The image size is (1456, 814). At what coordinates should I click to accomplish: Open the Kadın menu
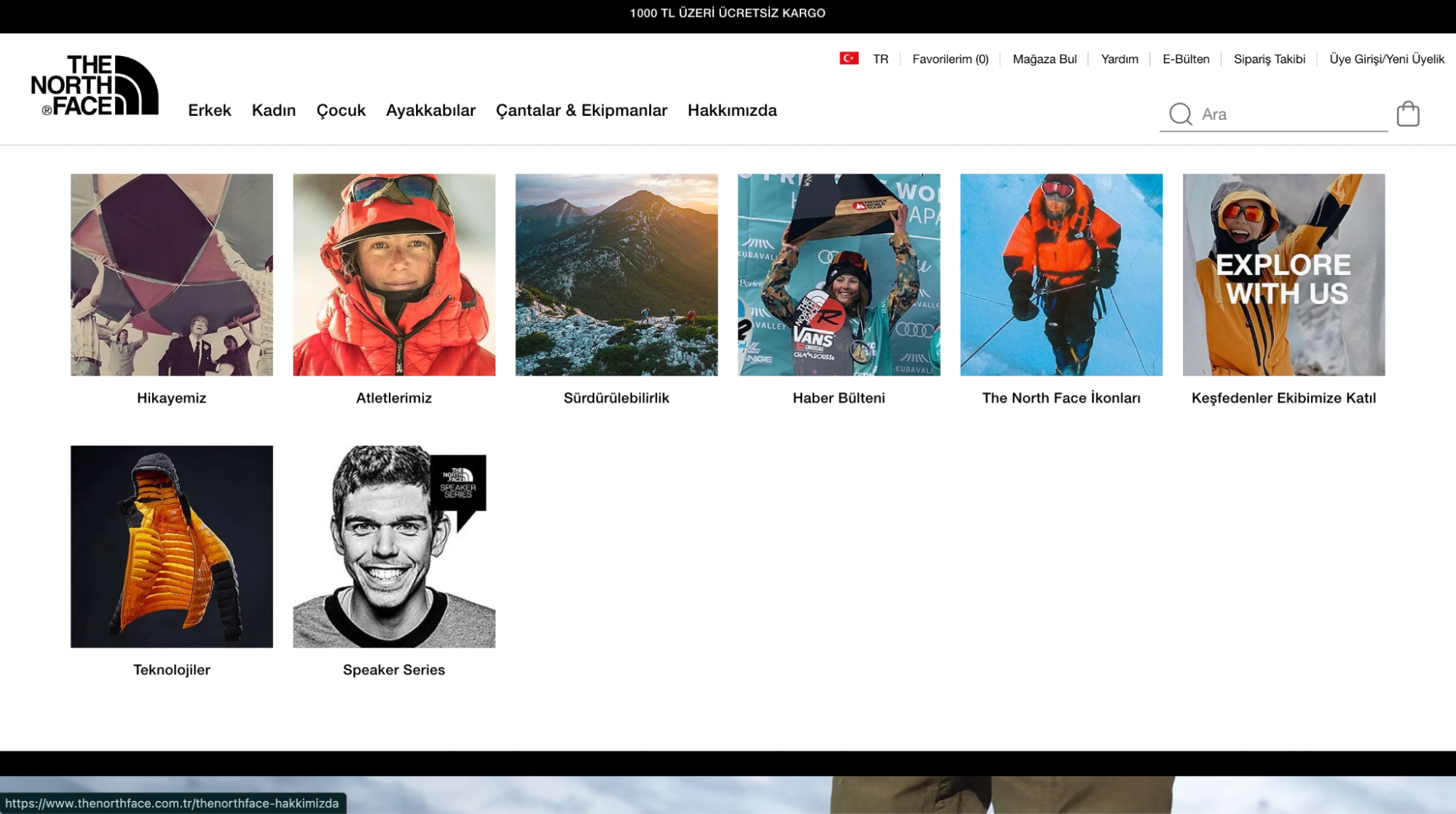tap(273, 110)
